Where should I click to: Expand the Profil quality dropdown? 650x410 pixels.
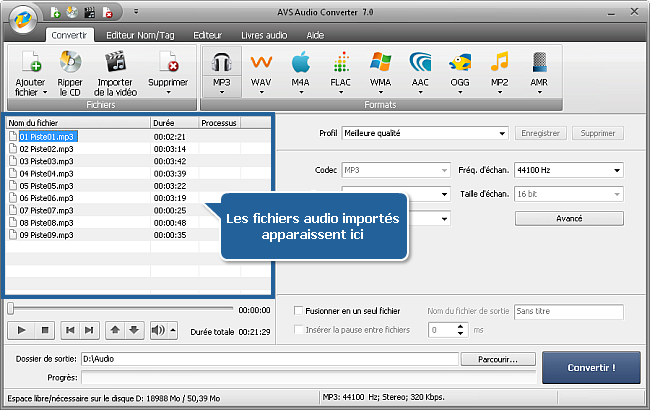[503, 132]
